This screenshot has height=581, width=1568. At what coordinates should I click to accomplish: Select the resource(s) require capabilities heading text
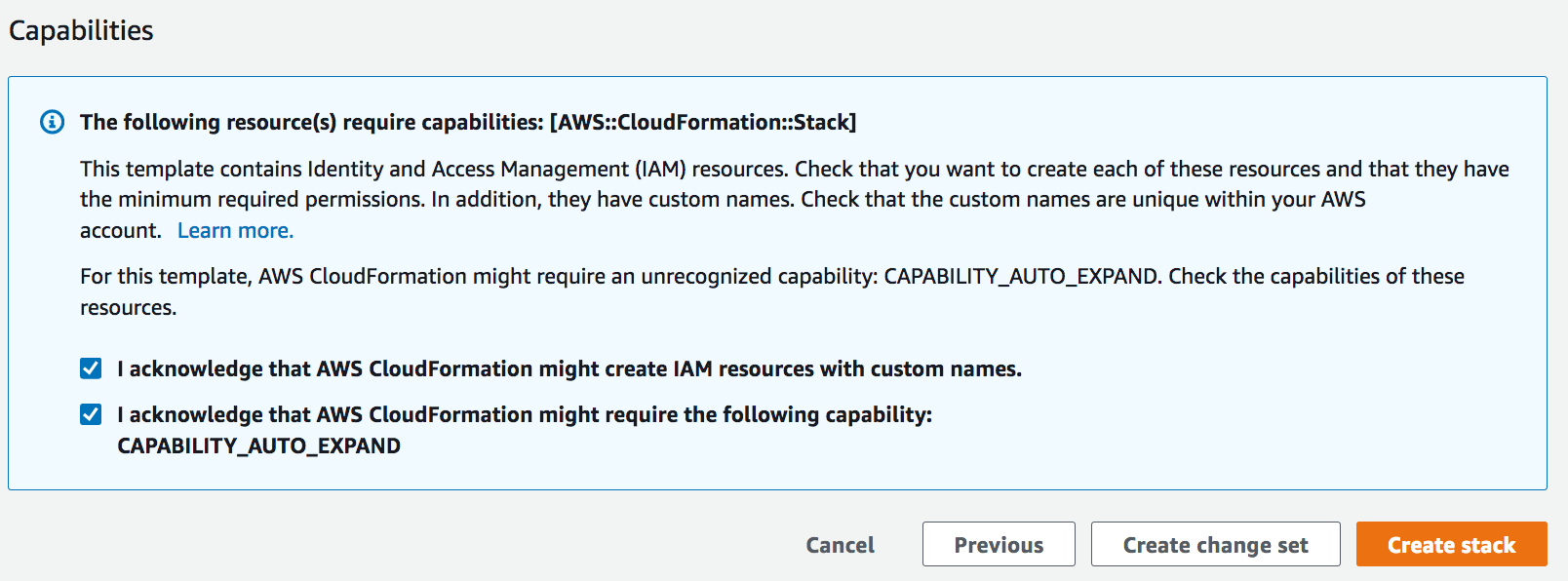[468, 122]
